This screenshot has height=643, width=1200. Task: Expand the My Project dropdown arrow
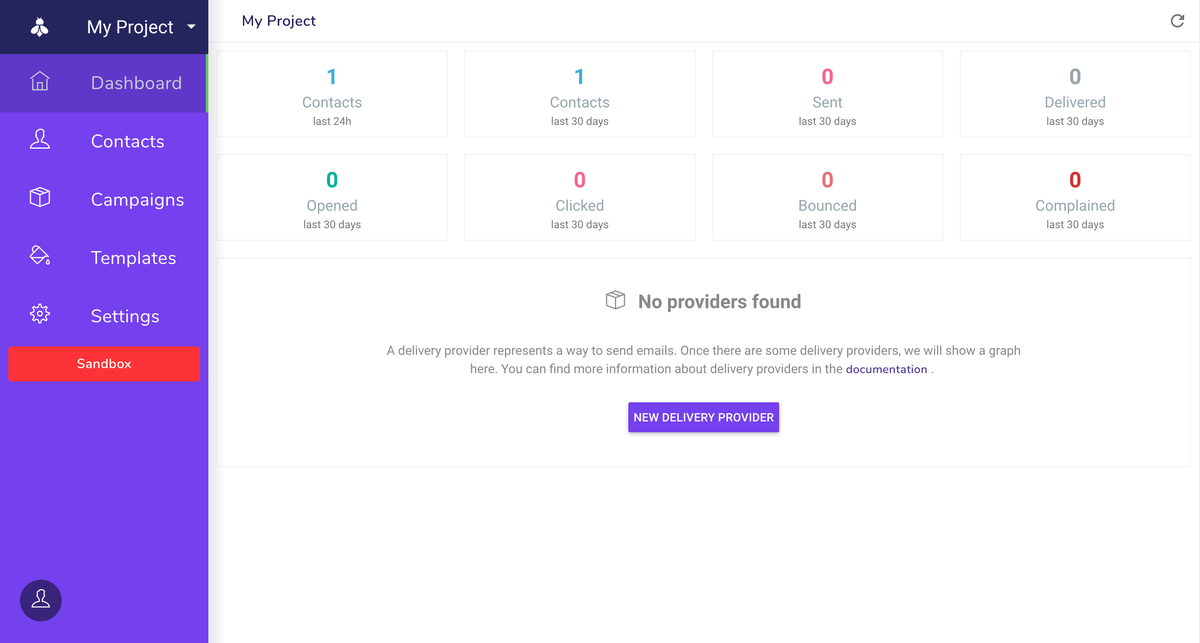191,27
